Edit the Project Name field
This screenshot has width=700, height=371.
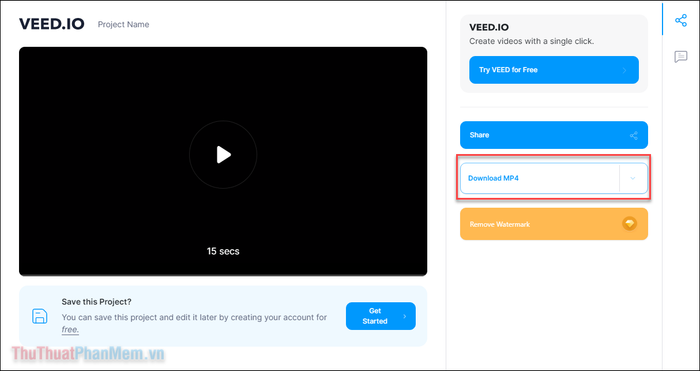click(x=124, y=25)
